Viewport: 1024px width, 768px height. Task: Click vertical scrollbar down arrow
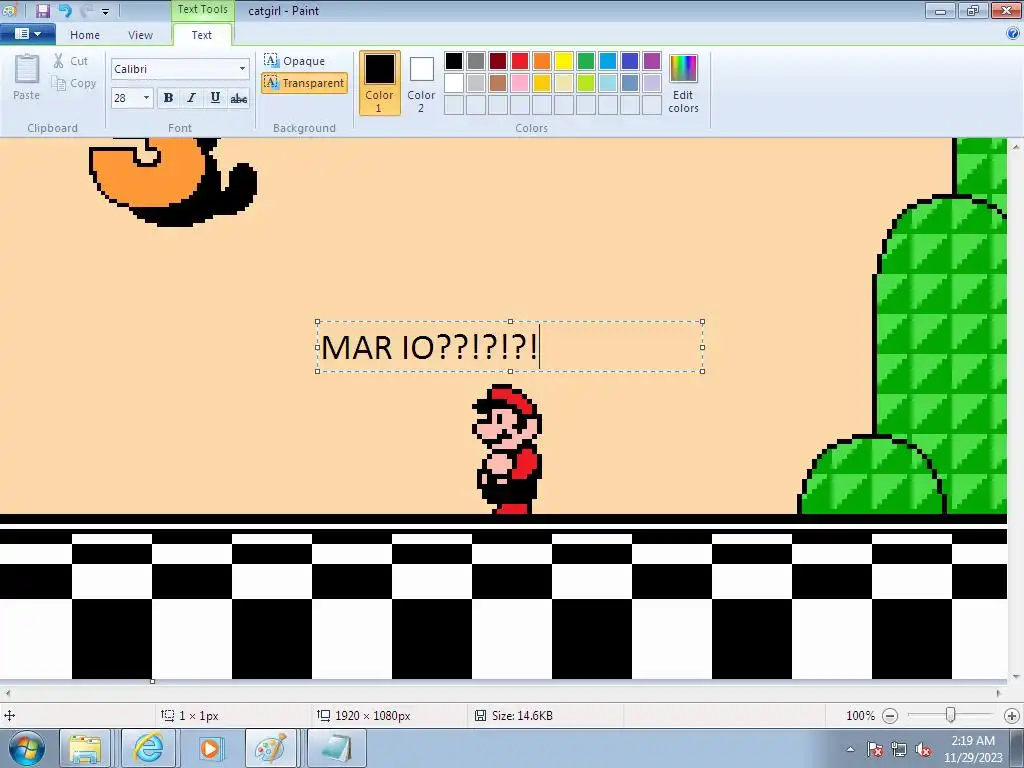click(x=1016, y=677)
